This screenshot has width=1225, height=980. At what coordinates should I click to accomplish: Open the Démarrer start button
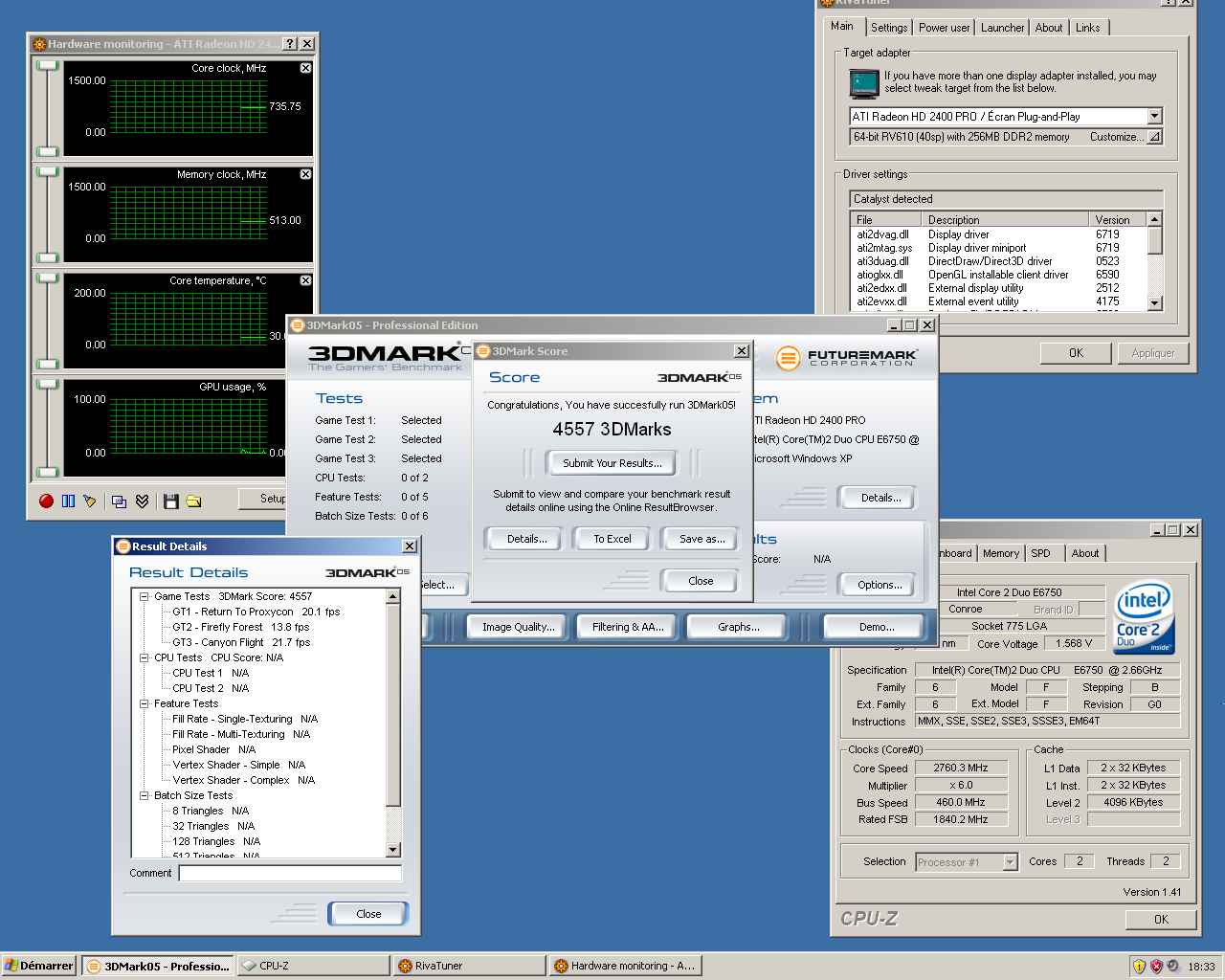[39, 966]
